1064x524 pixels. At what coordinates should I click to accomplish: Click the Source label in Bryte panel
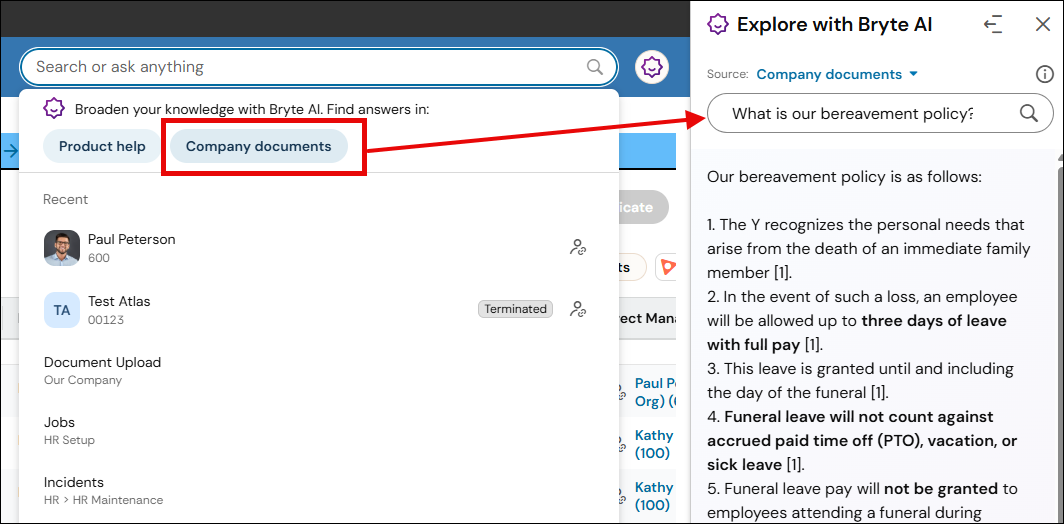[x=727, y=75]
